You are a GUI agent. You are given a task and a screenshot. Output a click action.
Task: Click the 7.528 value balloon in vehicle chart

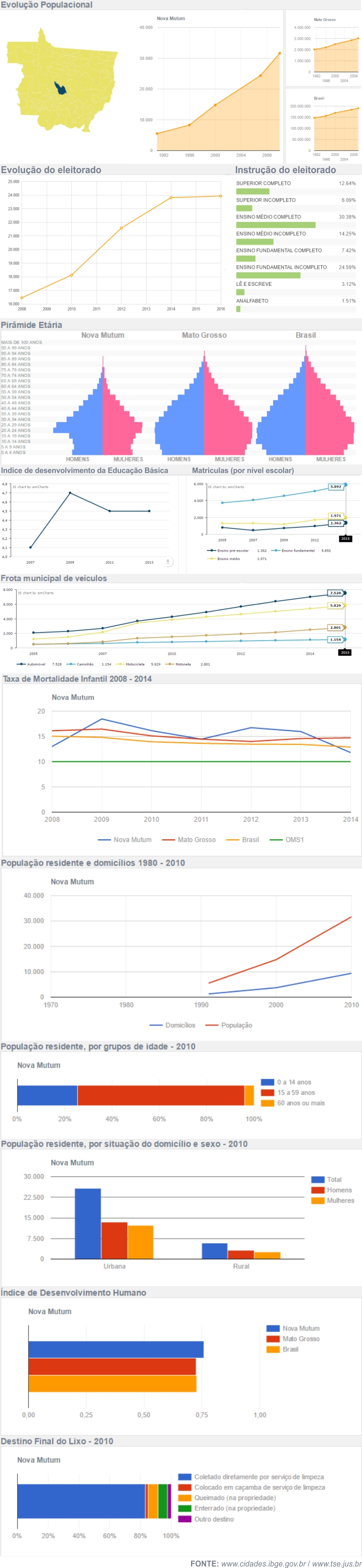(x=335, y=593)
